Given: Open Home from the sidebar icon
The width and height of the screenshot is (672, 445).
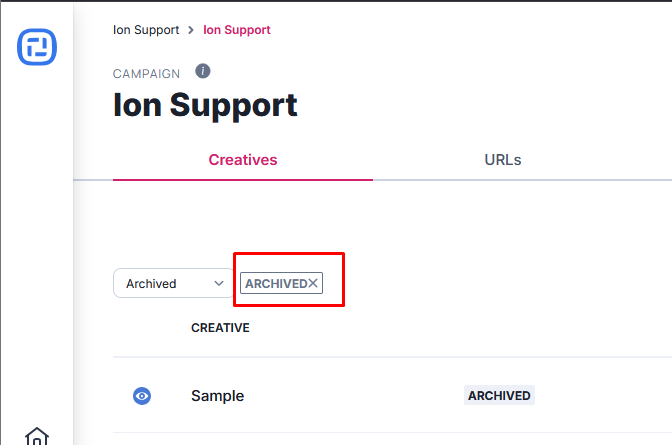Looking at the screenshot, I should pyautogui.click(x=37, y=437).
